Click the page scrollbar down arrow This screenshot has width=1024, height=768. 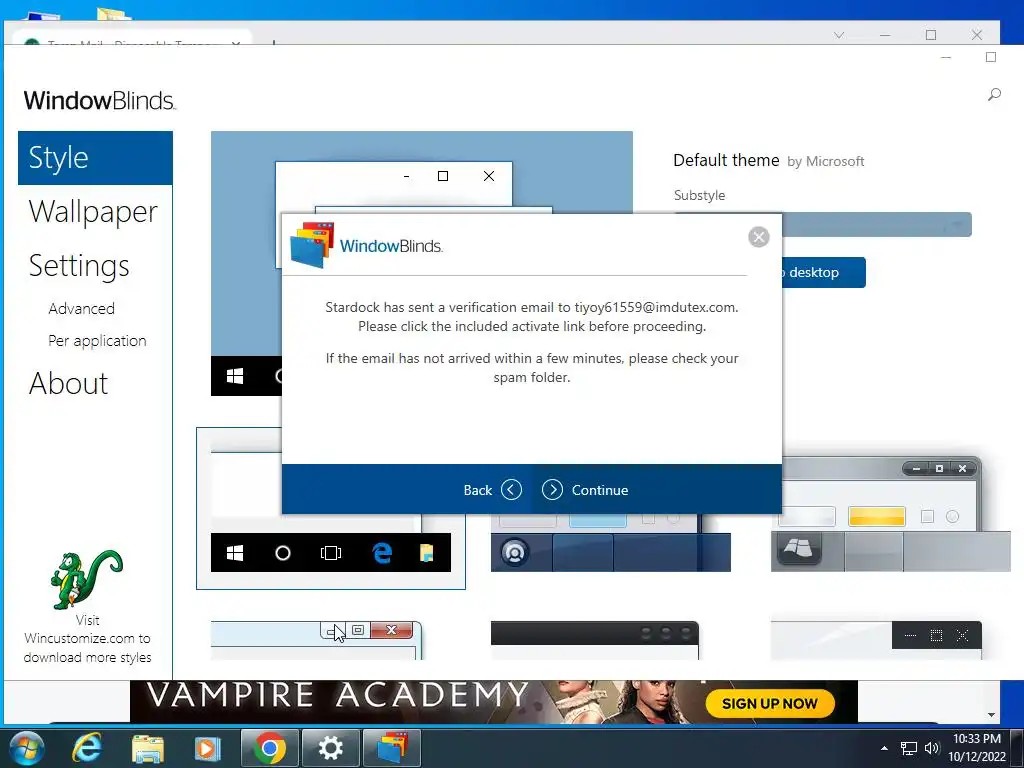pos(991,714)
